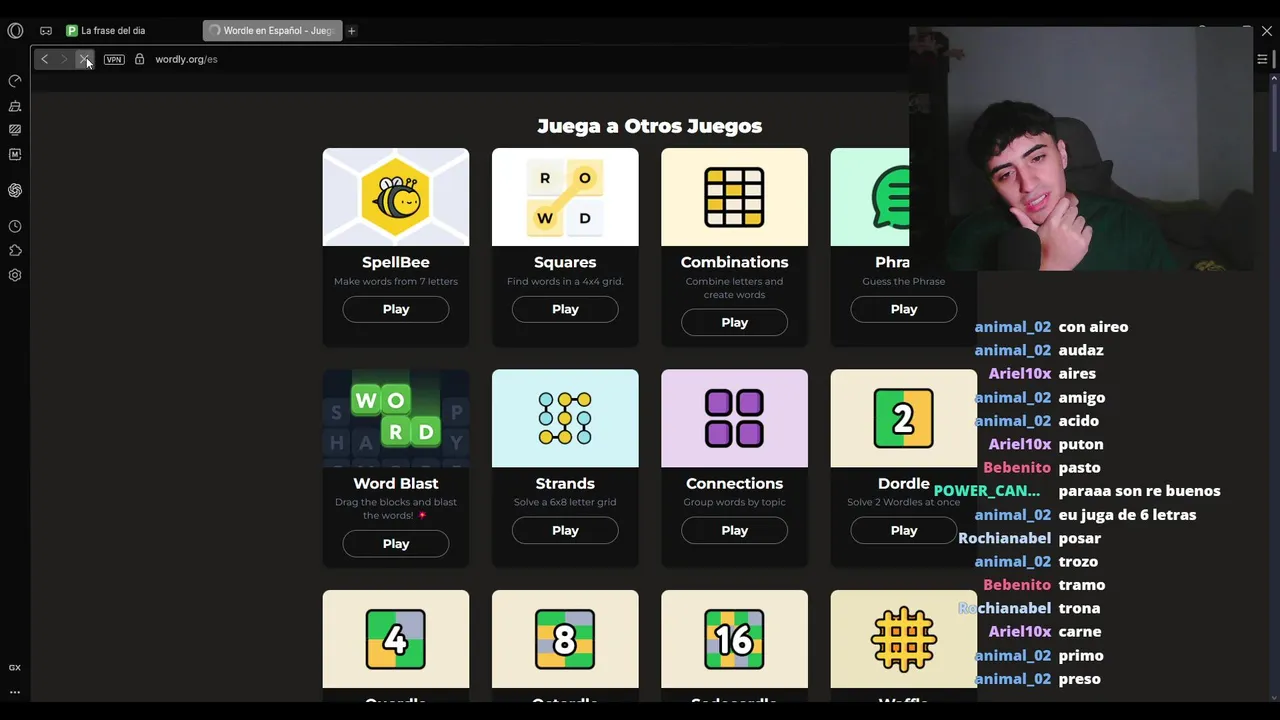Open the Waffle grid thumbnail
1280x720 pixels.
point(903,639)
